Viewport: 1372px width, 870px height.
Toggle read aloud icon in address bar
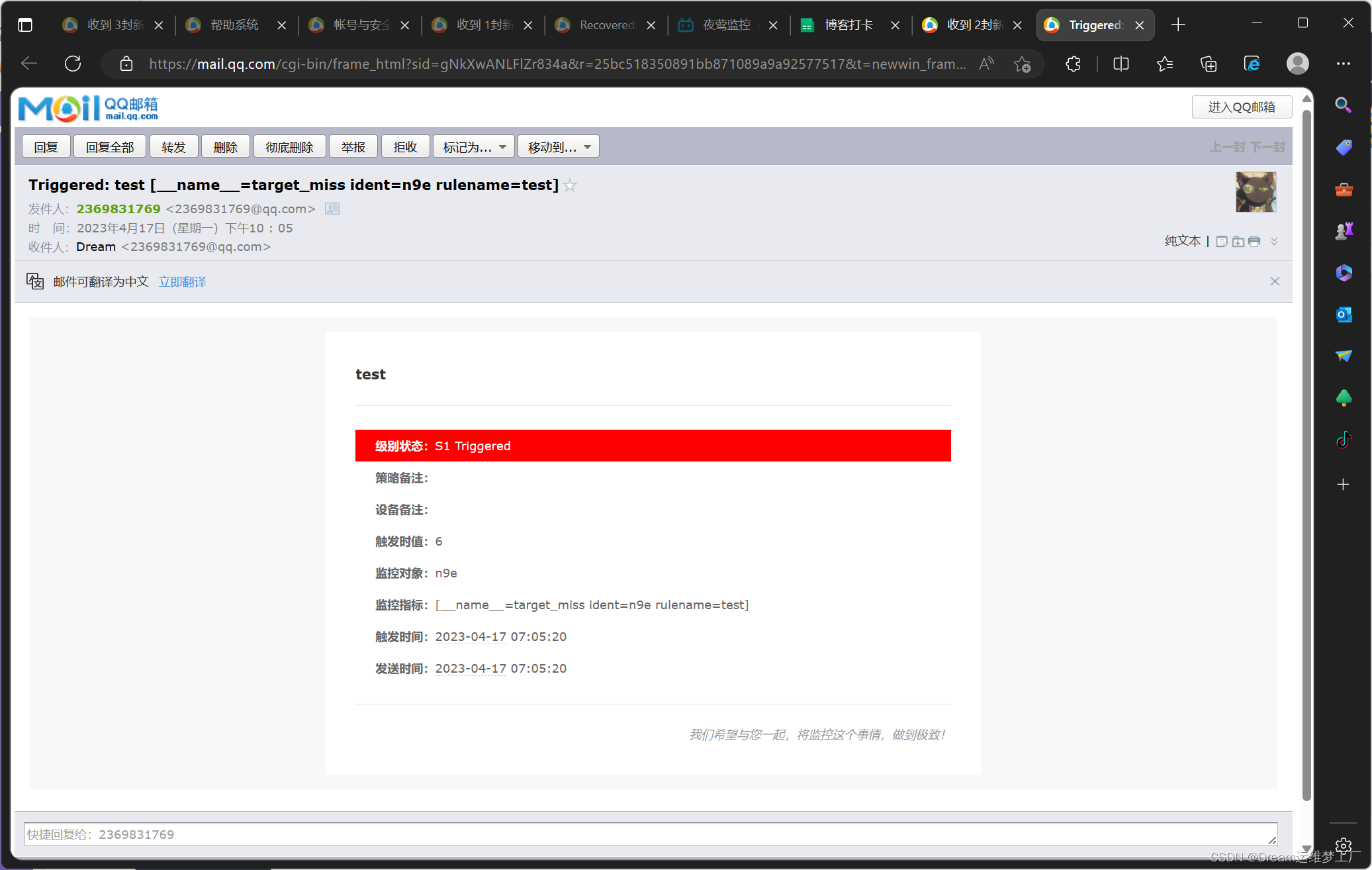coord(986,64)
